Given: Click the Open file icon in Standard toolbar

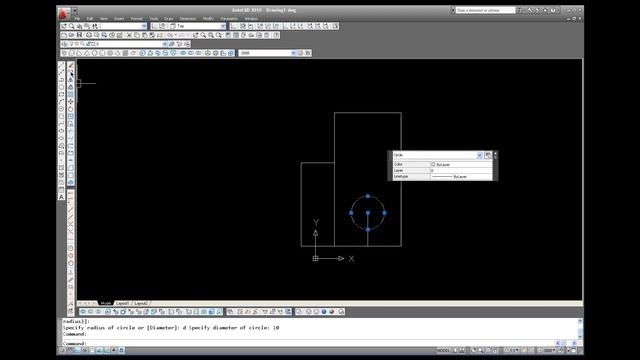Looking at the screenshot, I should 71,35.
